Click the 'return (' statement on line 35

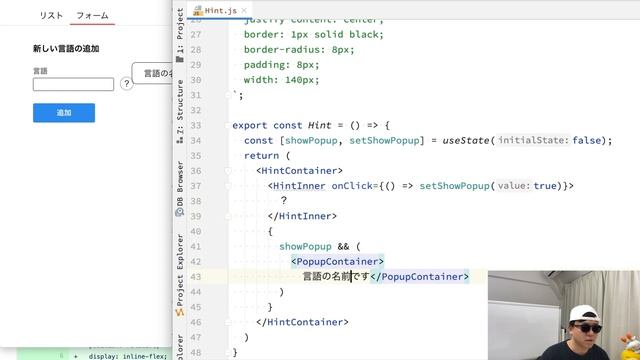(267, 156)
